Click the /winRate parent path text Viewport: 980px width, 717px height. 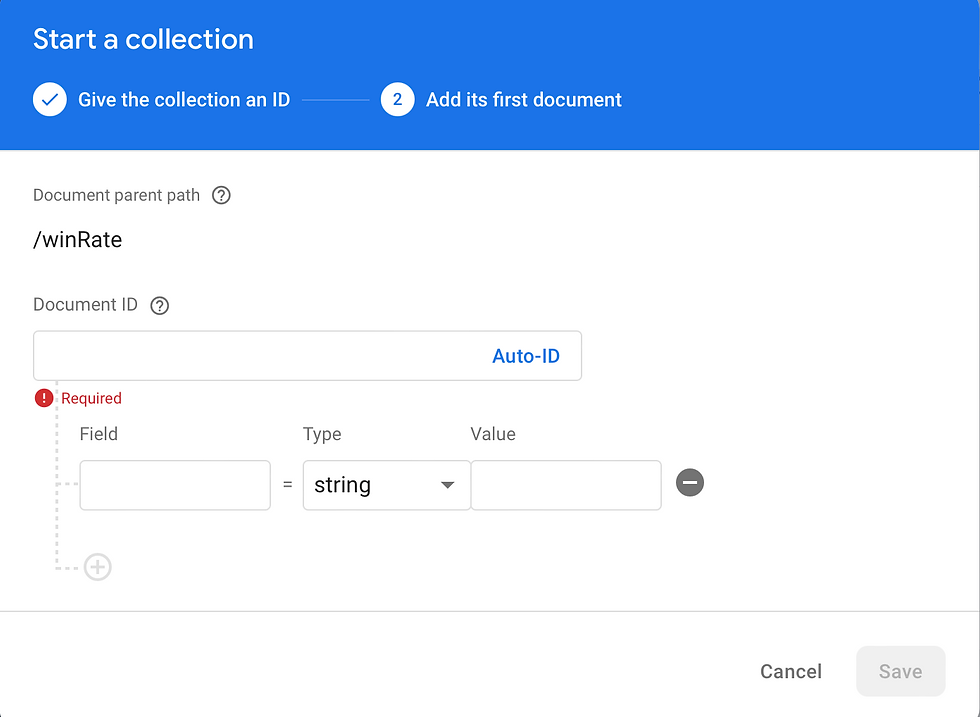point(78,240)
